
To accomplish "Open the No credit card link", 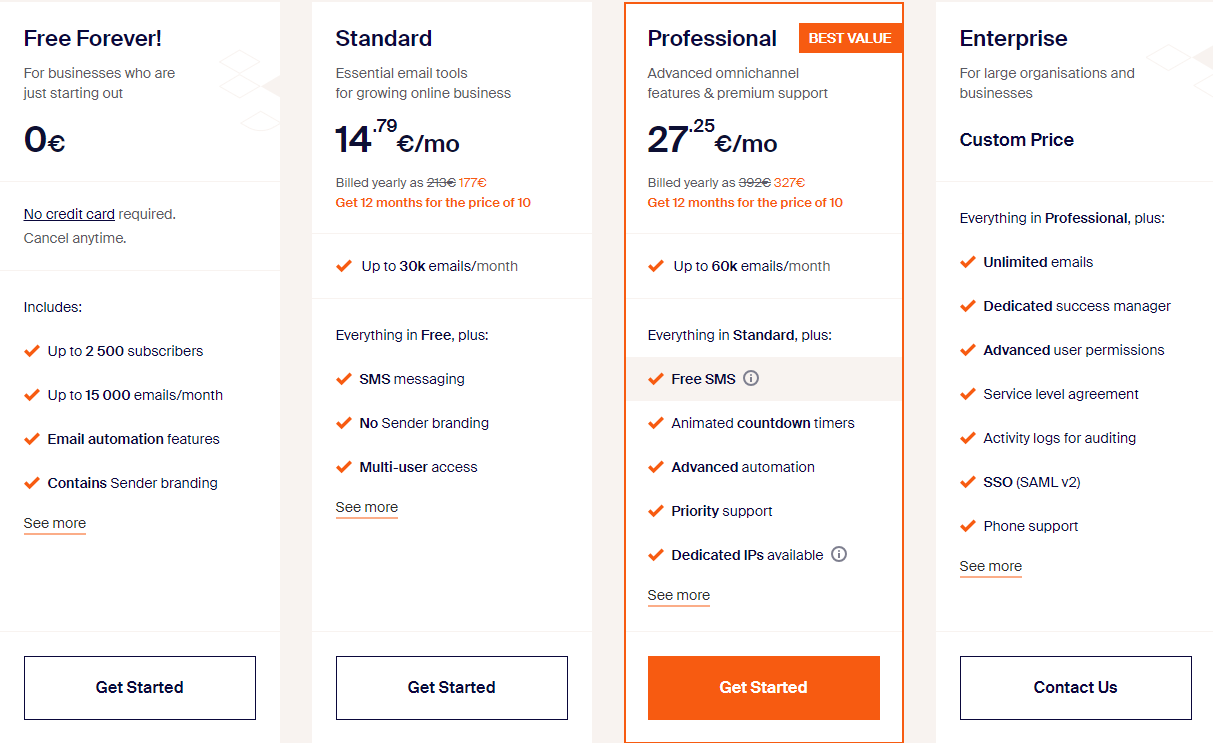I will (69, 214).
